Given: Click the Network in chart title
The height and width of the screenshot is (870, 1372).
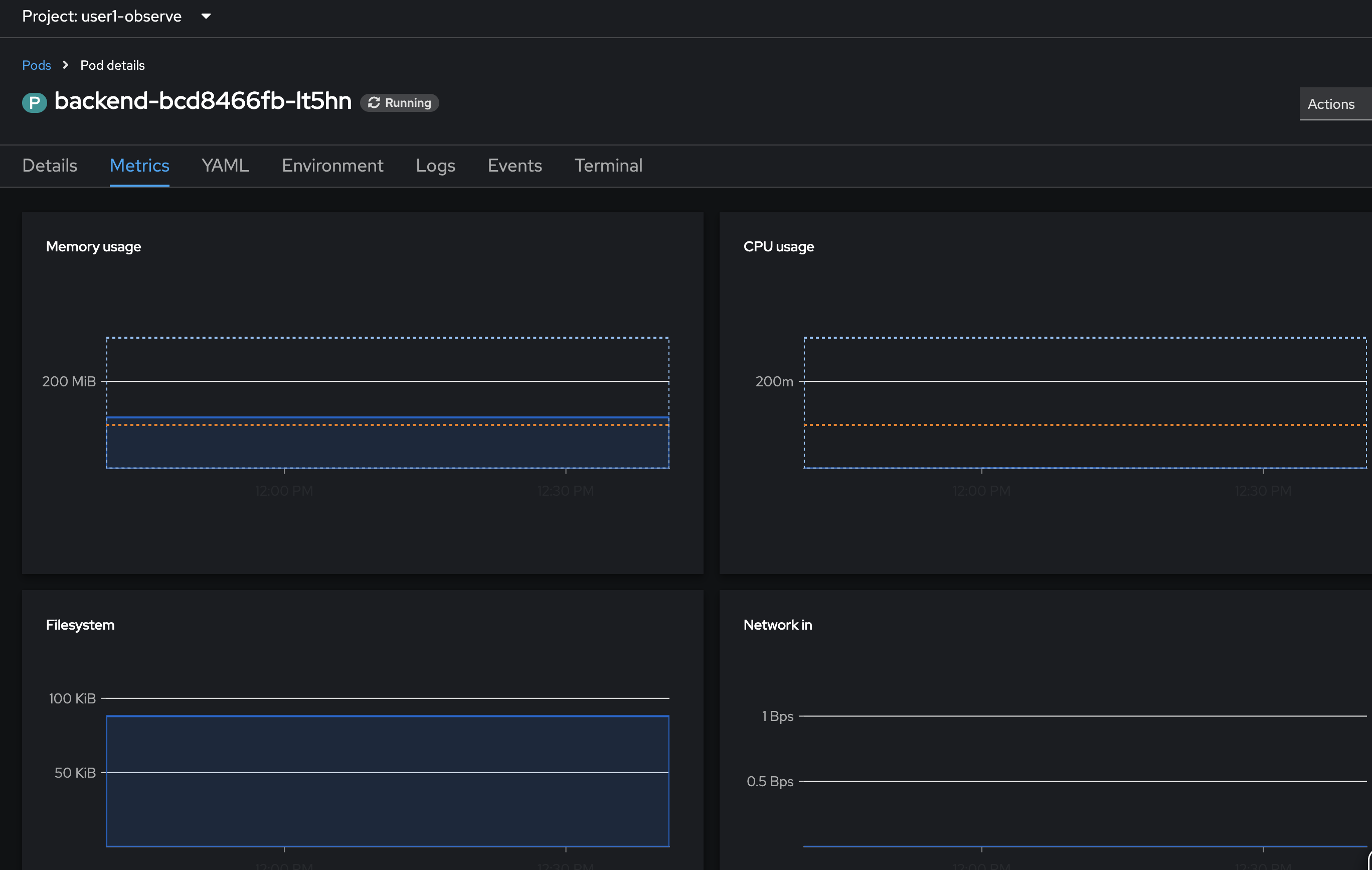Looking at the screenshot, I should click(x=778, y=625).
